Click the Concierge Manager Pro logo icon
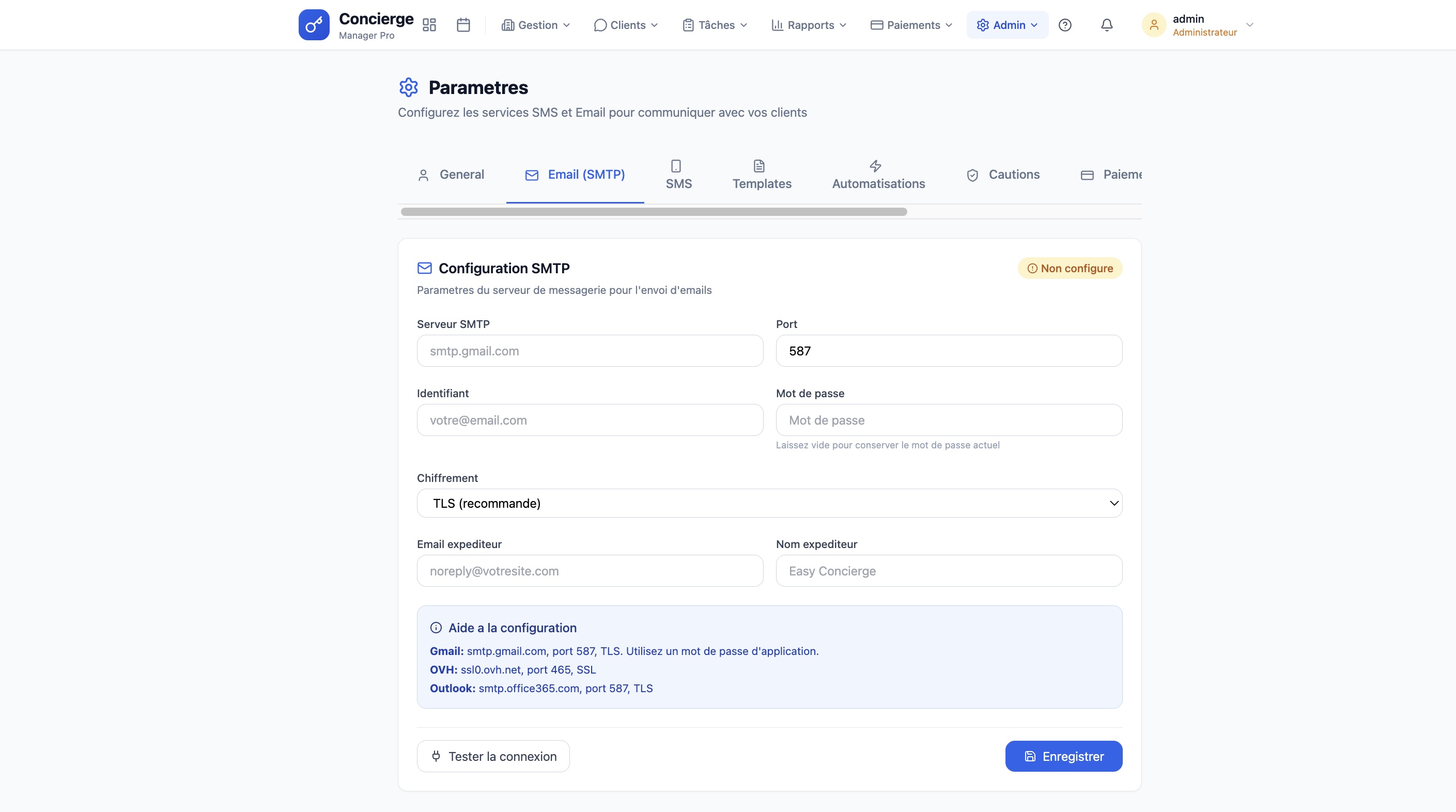 point(314,24)
